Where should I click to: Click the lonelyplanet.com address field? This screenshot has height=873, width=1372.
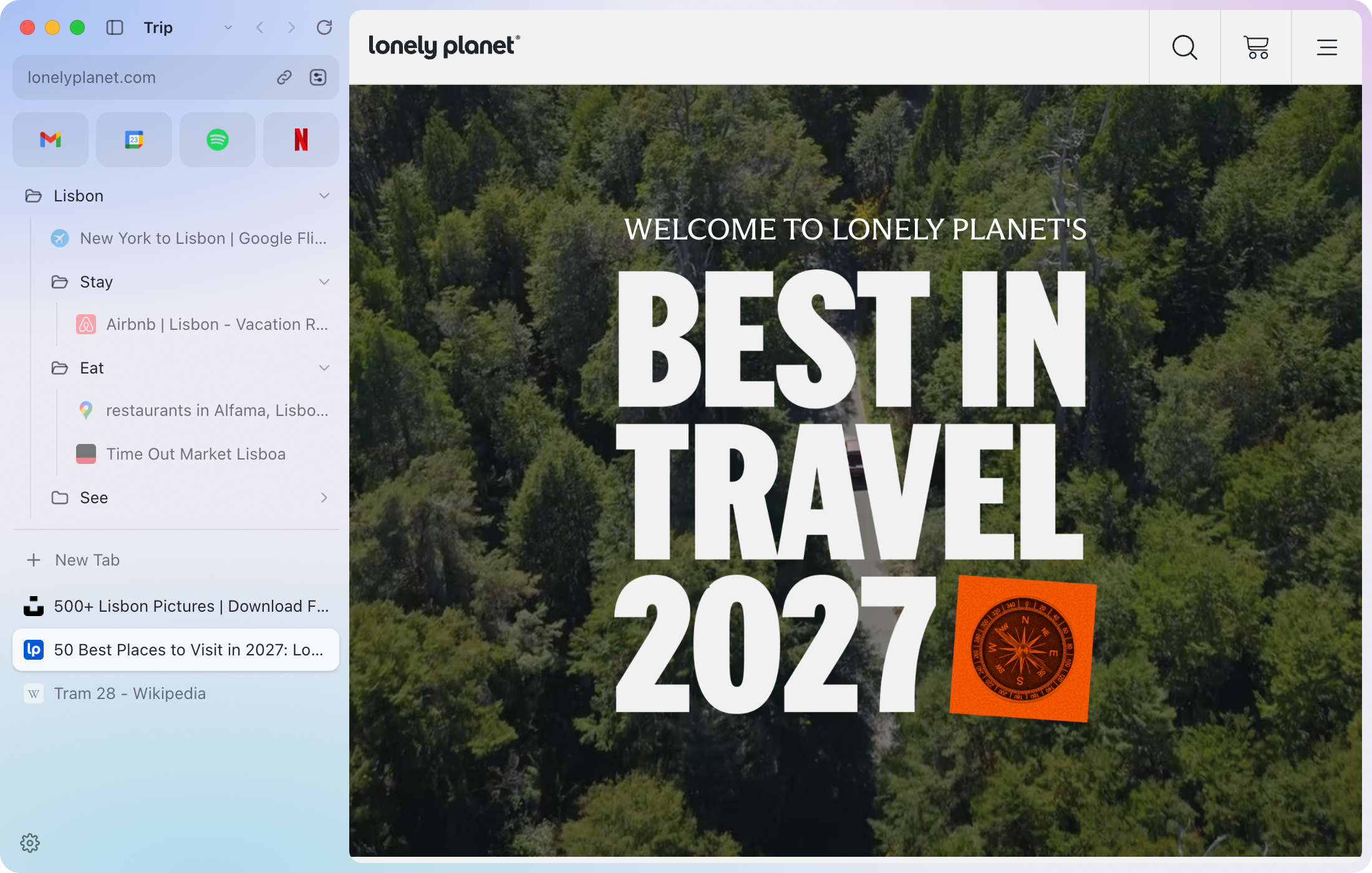(176, 77)
